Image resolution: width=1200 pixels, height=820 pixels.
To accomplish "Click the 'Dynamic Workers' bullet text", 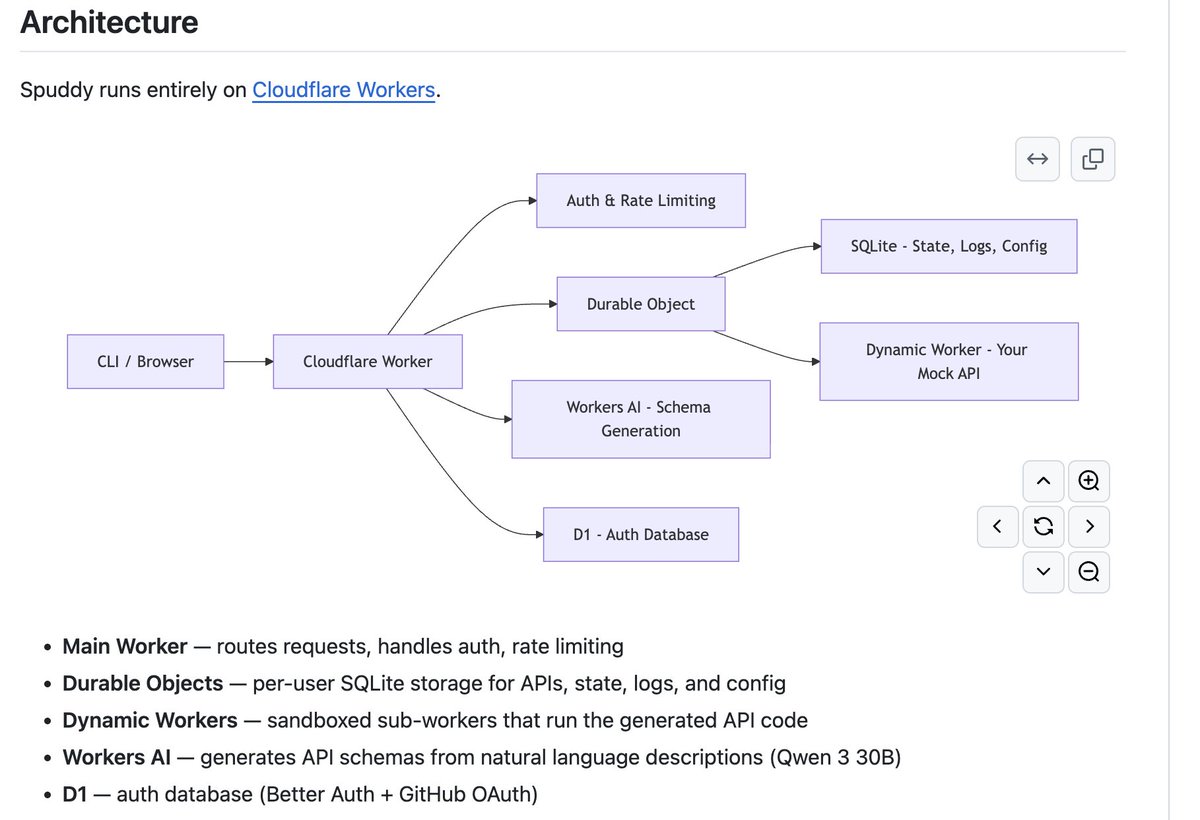I will (x=150, y=720).
